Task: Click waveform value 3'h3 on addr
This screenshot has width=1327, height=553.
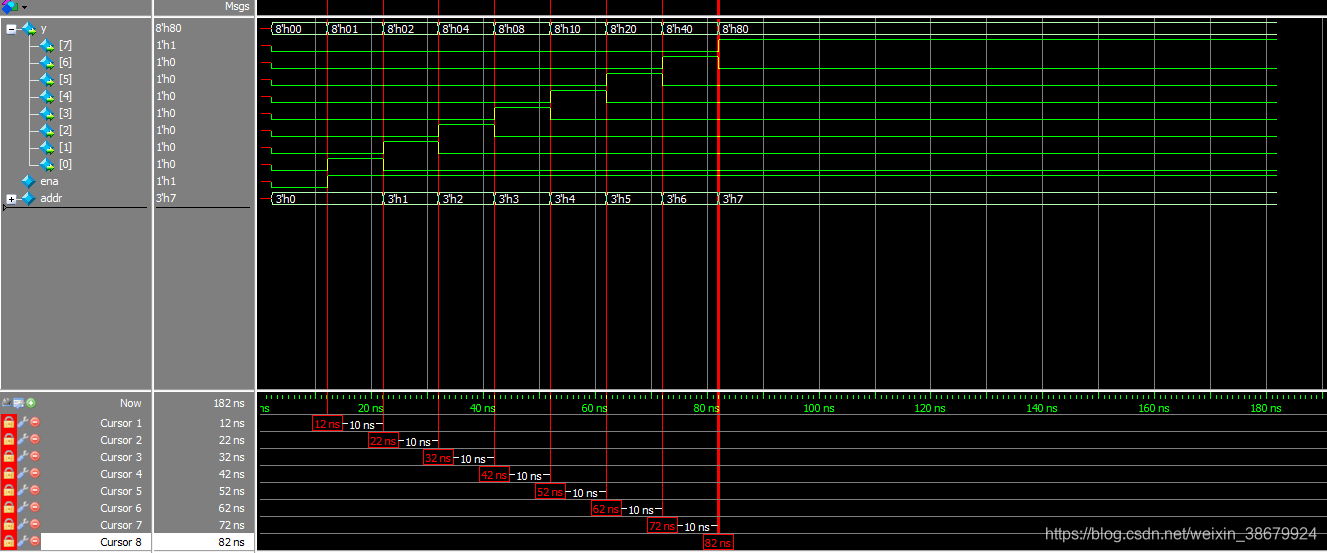Action: pyautogui.click(x=510, y=199)
